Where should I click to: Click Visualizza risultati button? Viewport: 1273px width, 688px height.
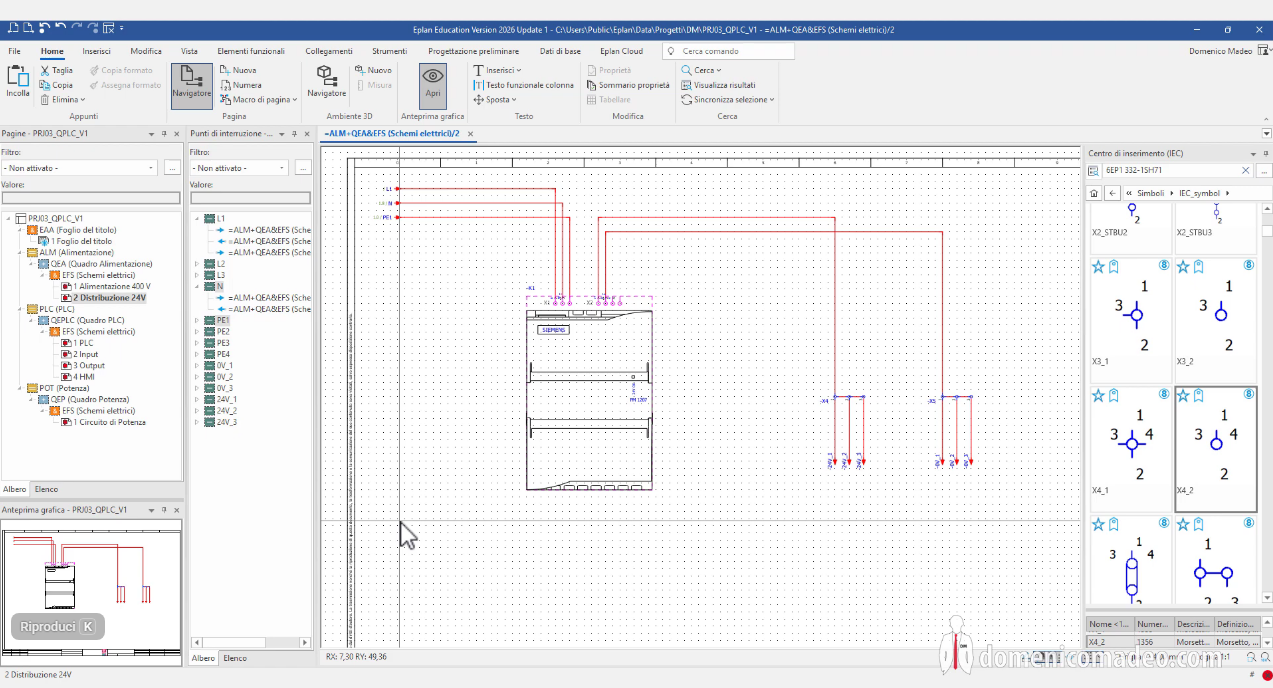click(718, 85)
